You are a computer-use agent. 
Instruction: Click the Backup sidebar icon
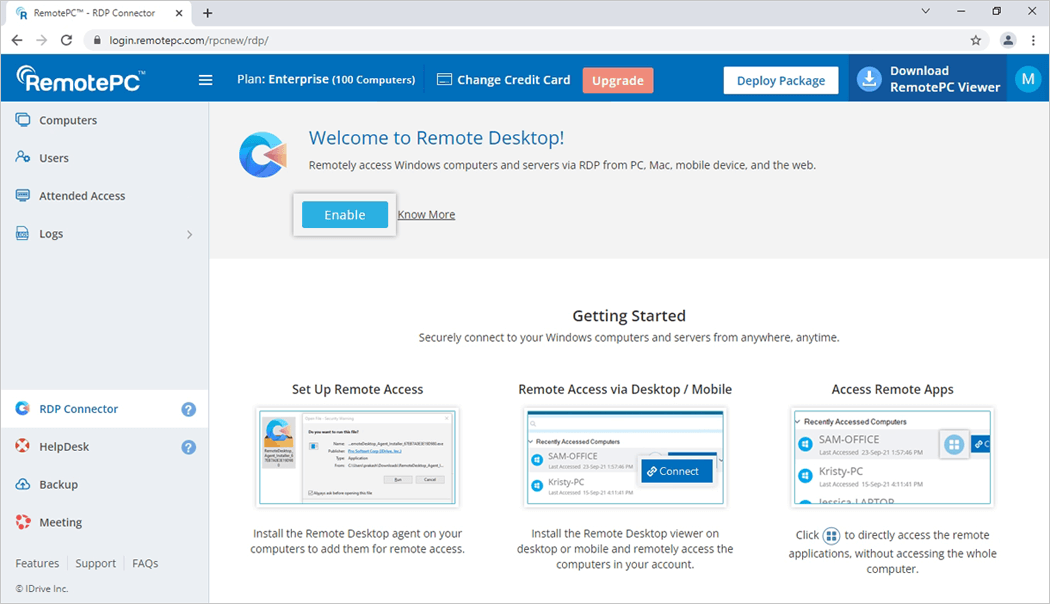coord(22,484)
